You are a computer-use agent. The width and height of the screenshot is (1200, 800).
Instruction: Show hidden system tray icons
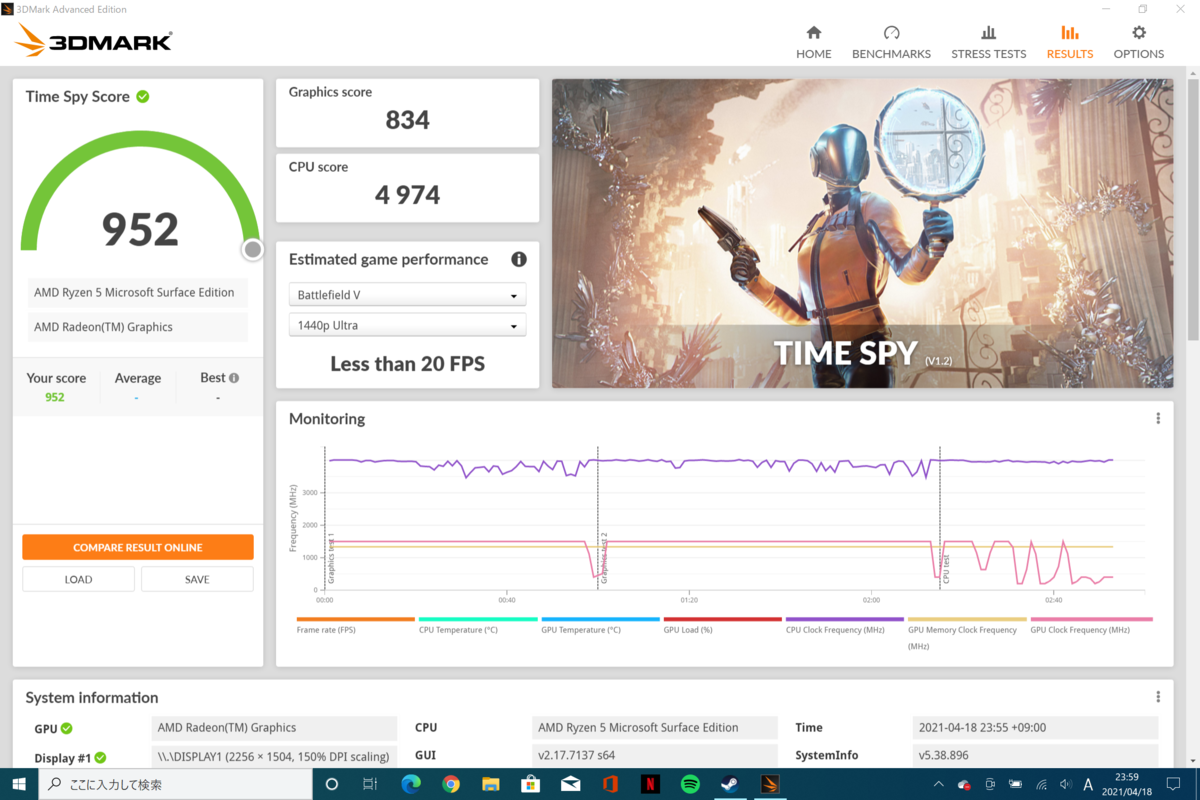pyautogui.click(x=940, y=785)
